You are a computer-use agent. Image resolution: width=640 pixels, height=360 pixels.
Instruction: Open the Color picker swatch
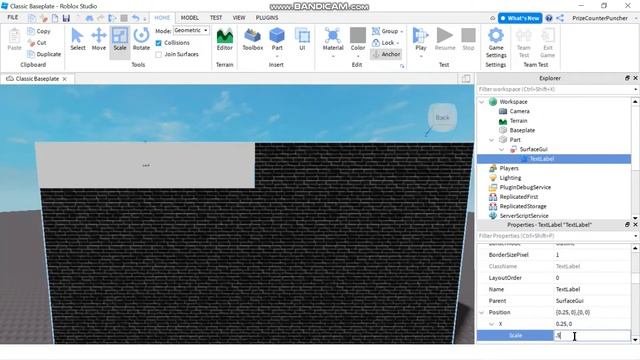coord(358,36)
